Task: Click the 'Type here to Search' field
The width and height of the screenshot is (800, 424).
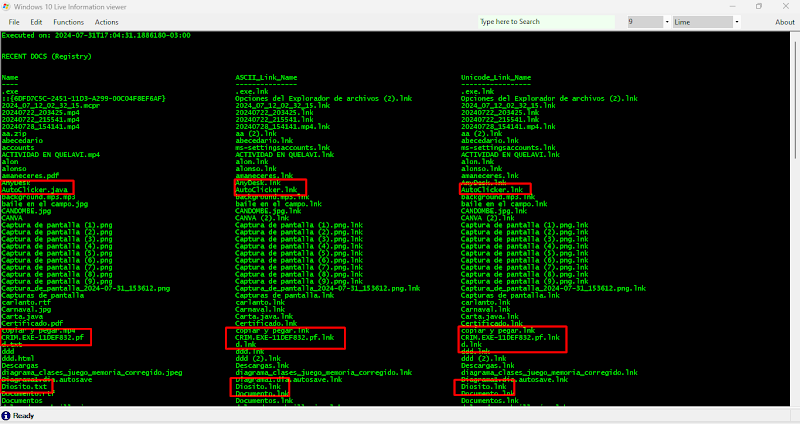Action: (x=546, y=22)
